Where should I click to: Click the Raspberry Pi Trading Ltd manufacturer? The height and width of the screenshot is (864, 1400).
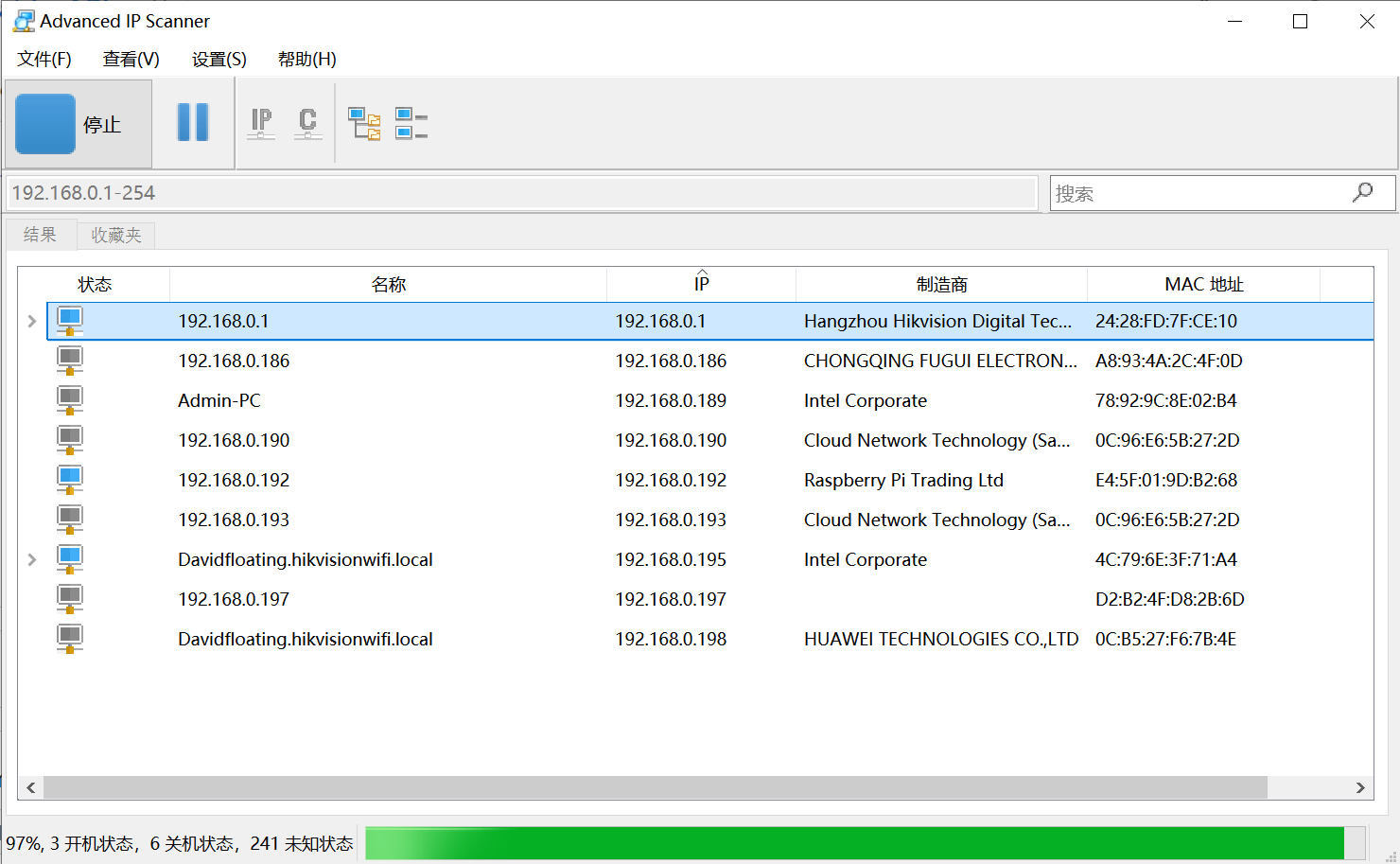(x=903, y=480)
